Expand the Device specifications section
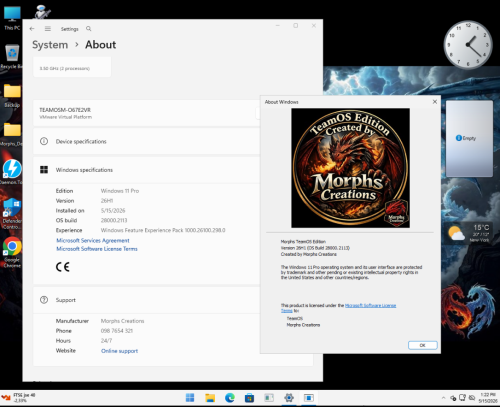 pyautogui.click(x=147, y=141)
